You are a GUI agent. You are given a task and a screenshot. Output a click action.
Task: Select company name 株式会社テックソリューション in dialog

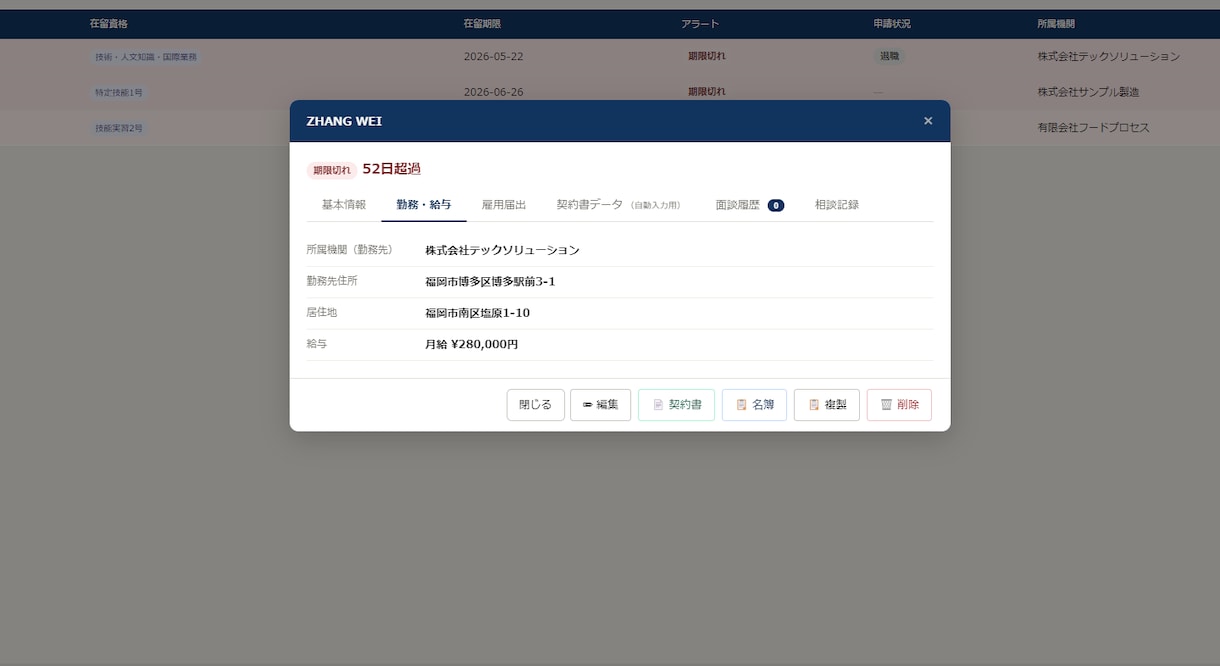pyautogui.click(x=502, y=250)
